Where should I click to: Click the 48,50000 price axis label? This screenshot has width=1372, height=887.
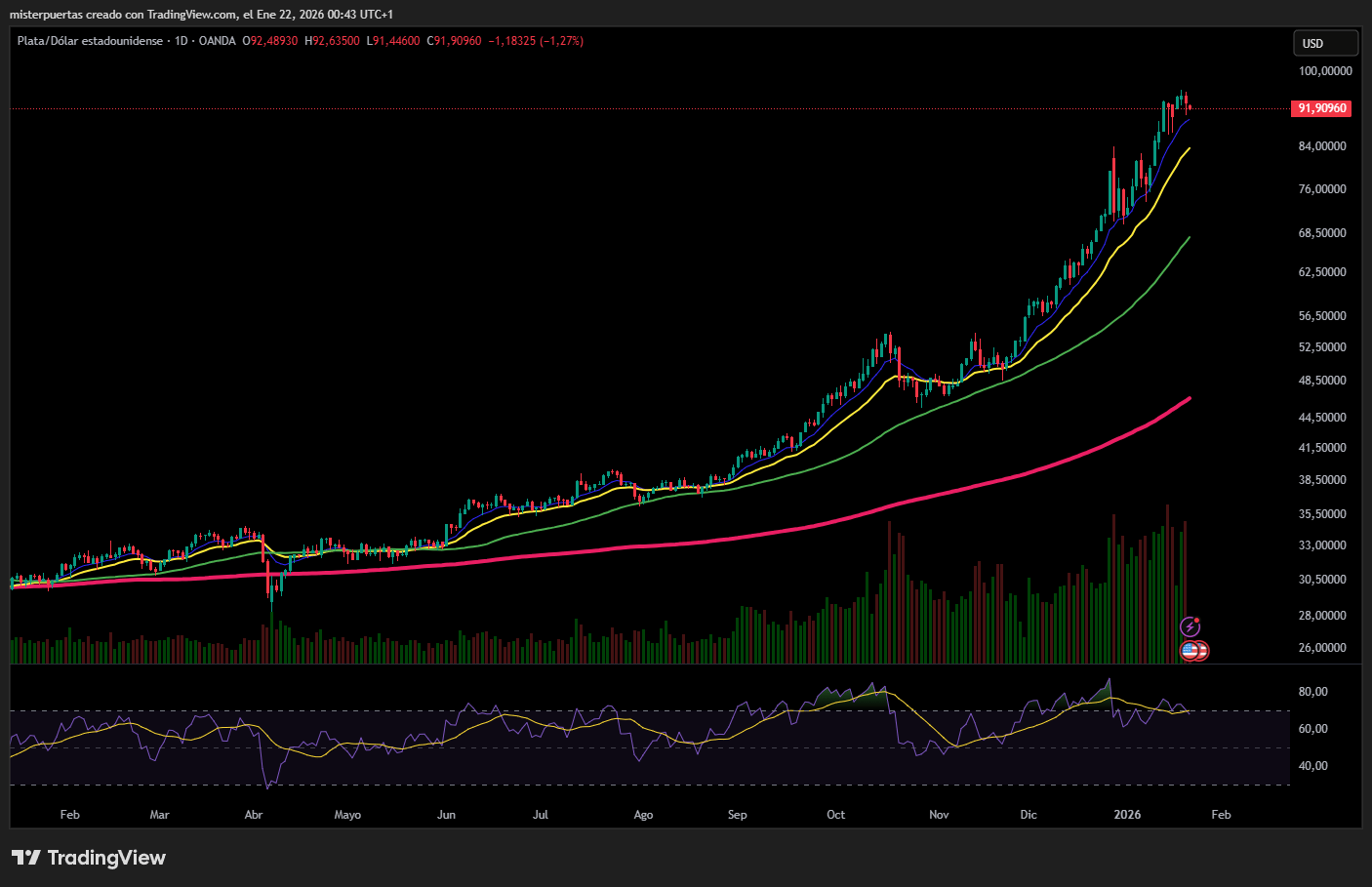tap(1323, 381)
